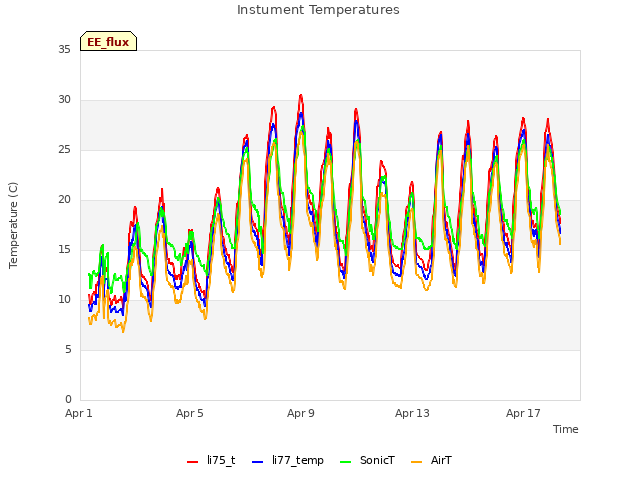
Task: Click the blue li77_temp legend swatch
Action: coord(258,462)
